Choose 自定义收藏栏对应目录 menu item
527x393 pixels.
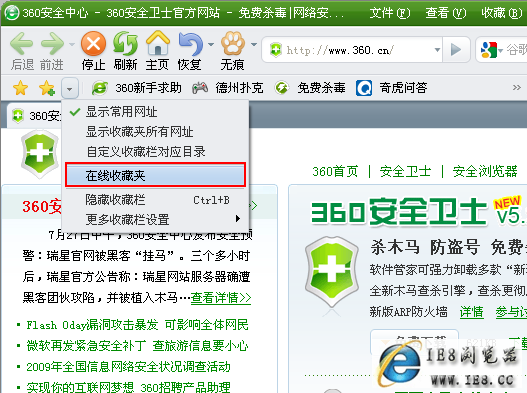pyautogui.click(x=156, y=152)
